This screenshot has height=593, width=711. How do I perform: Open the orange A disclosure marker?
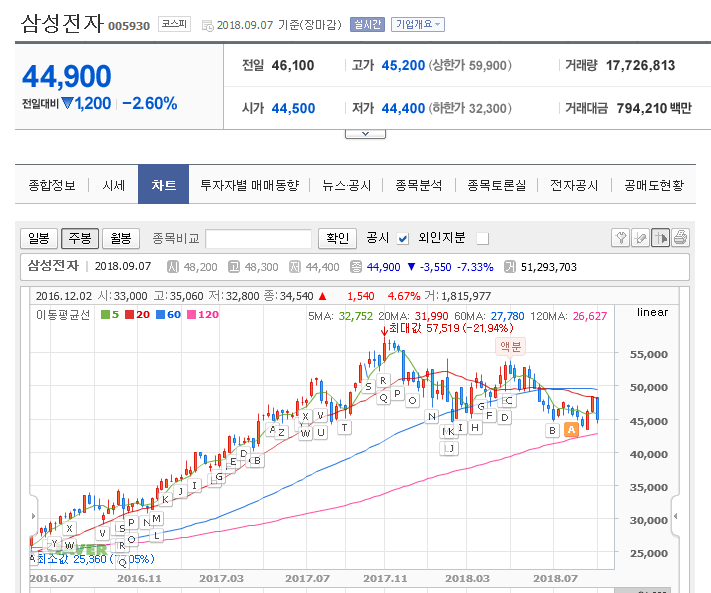point(571,429)
